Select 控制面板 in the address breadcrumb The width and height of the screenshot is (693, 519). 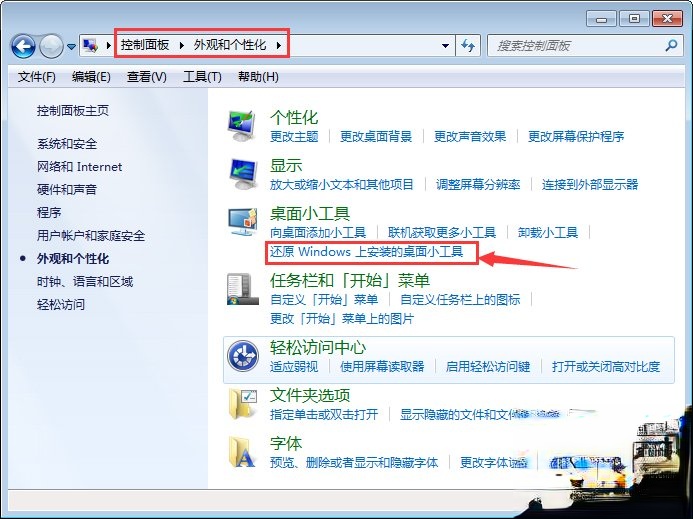click(145, 45)
